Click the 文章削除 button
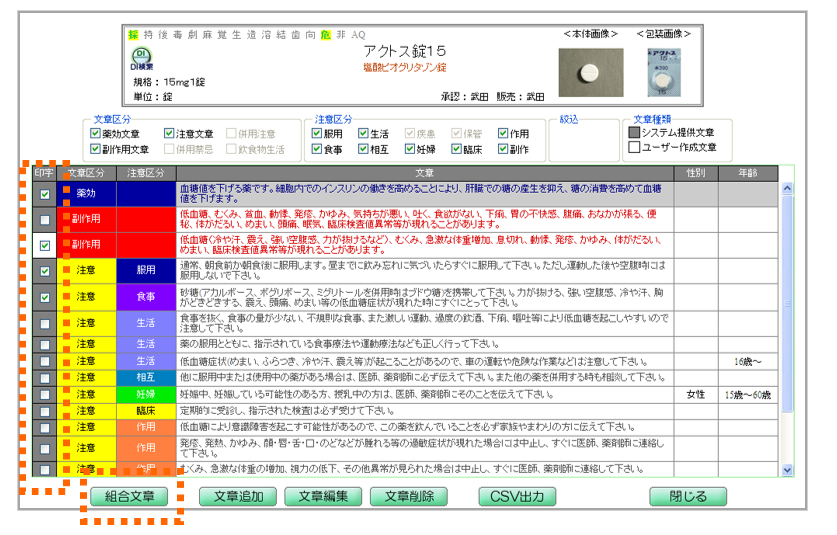This screenshot has height=535, width=837. tap(402, 497)
